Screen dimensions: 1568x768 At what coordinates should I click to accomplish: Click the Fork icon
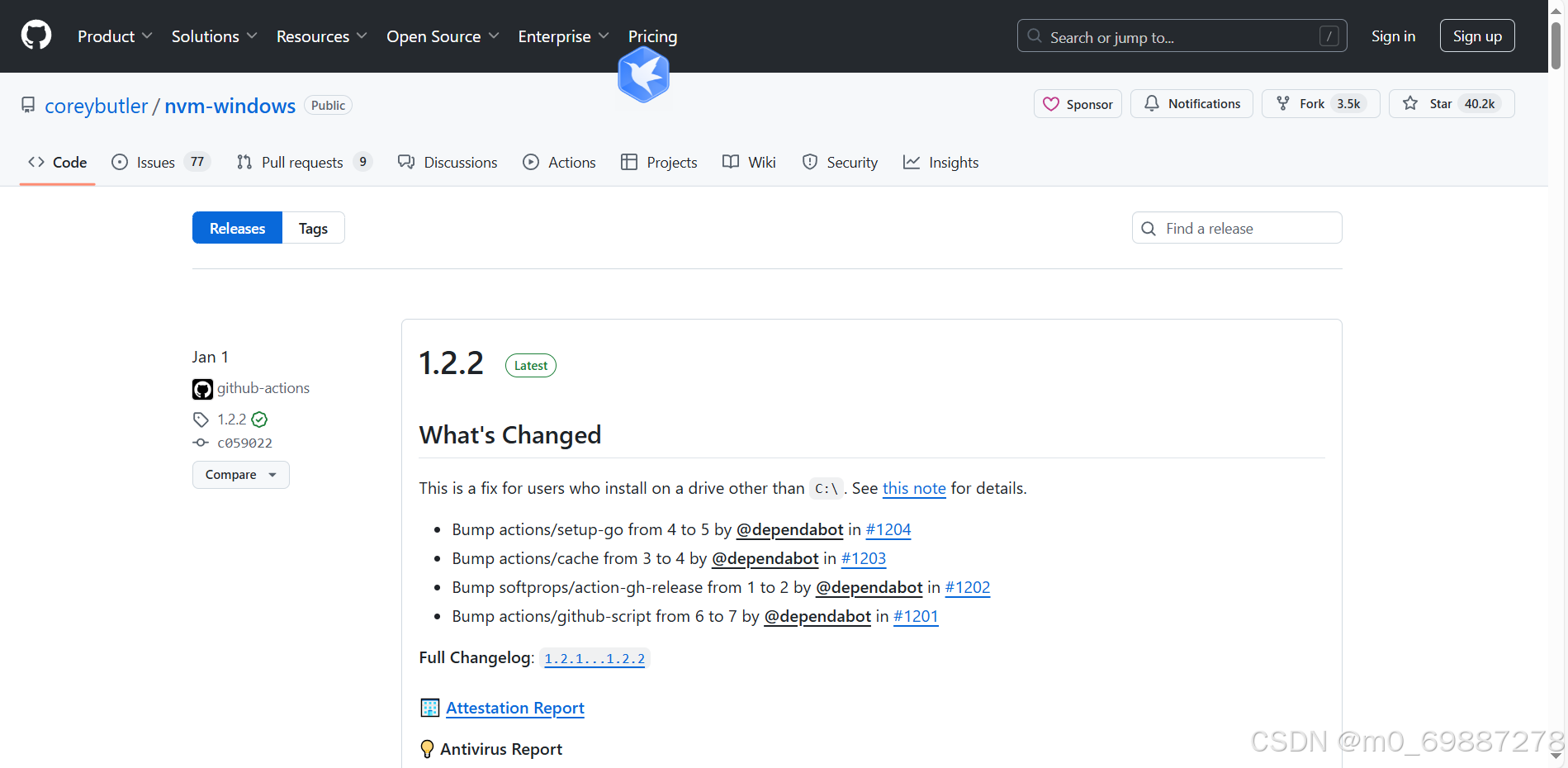(x=1283, y=103)
